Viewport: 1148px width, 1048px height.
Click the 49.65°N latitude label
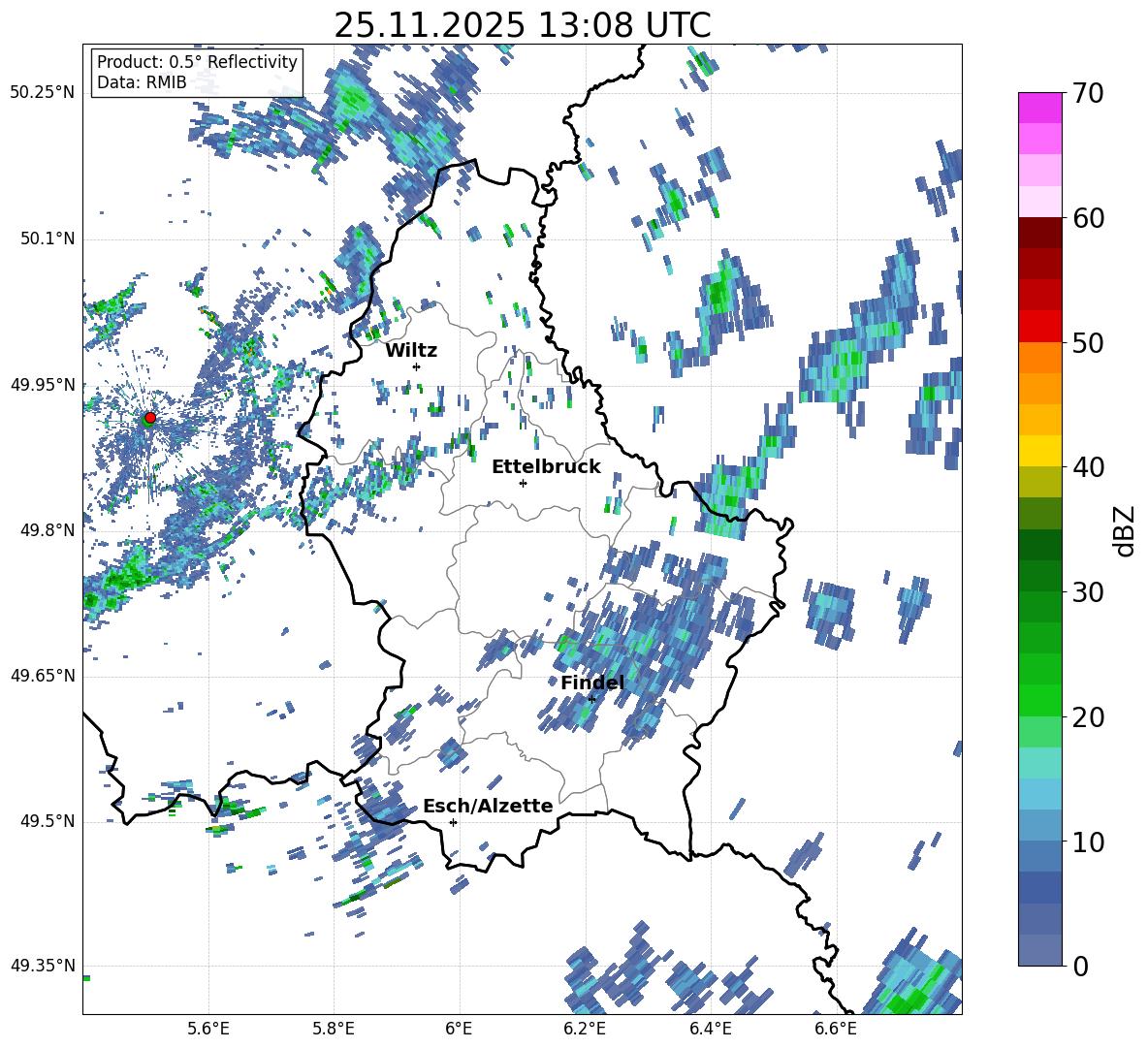click(x=43, y=676)
